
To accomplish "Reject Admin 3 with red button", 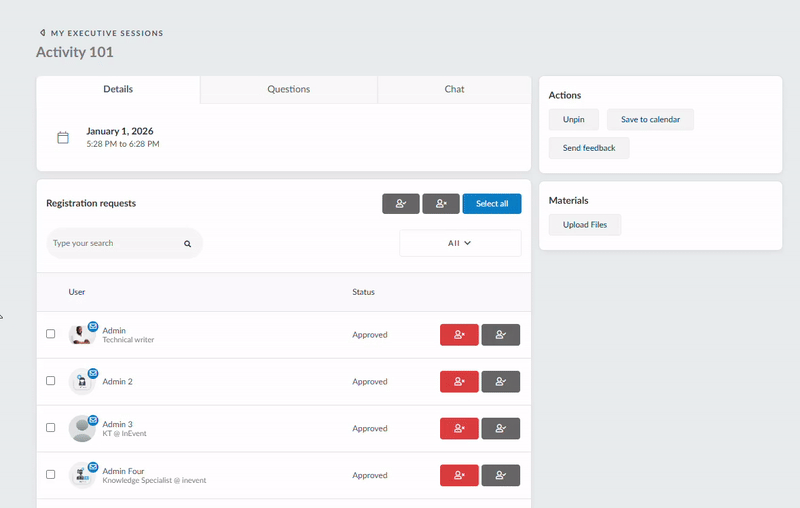I will pos(459,428).
